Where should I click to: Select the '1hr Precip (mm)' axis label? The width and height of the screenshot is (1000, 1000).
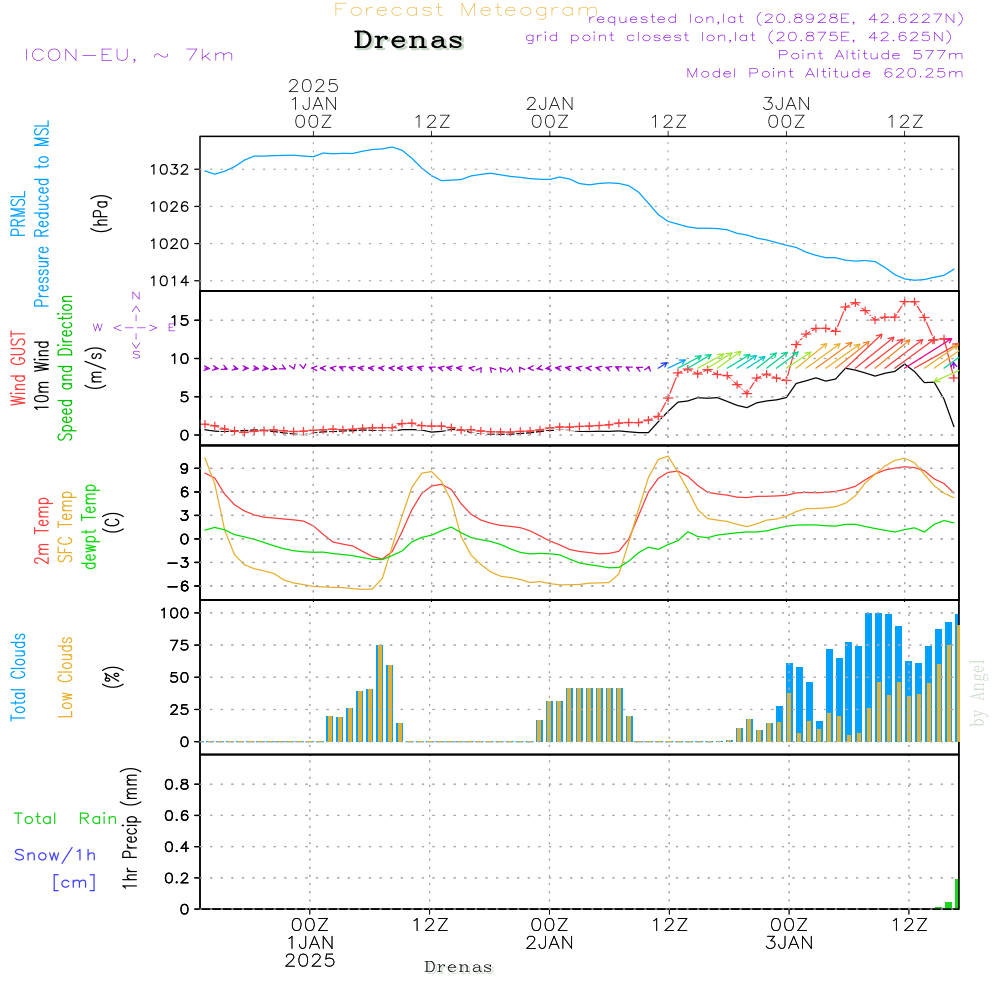coord(130,828)
